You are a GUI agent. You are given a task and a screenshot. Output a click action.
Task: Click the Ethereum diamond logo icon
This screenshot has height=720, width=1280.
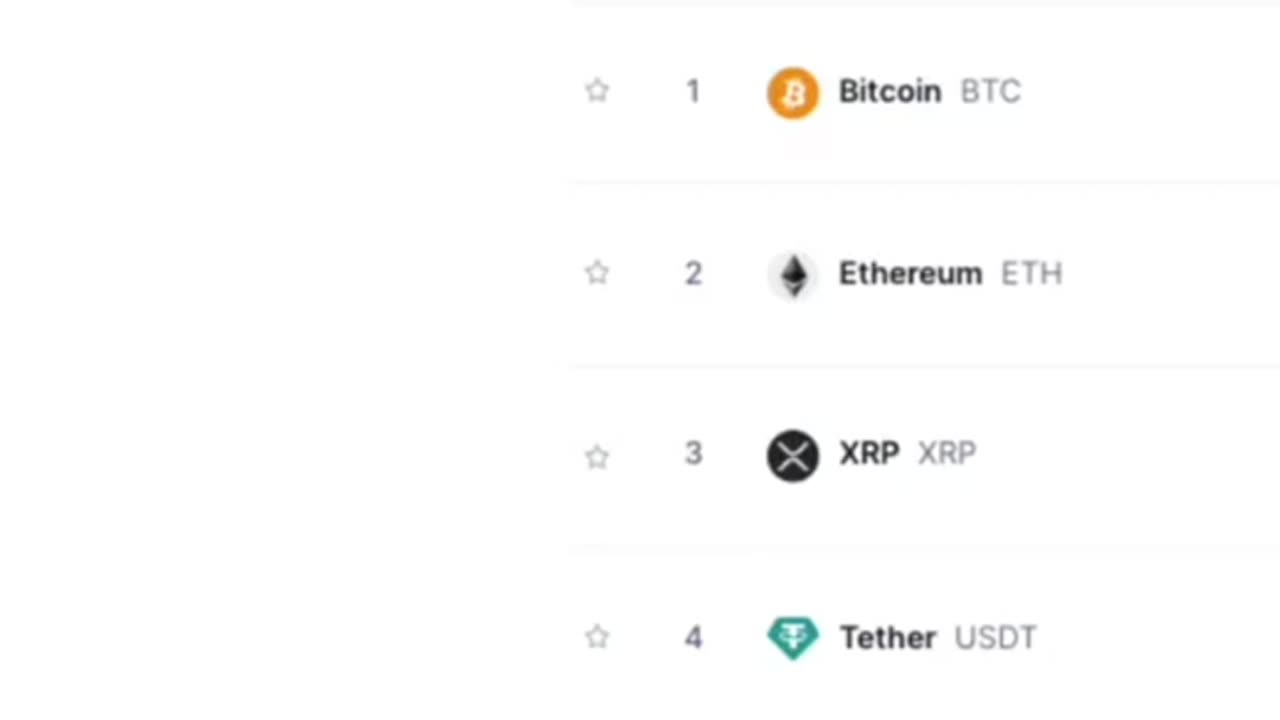(793, 275)
